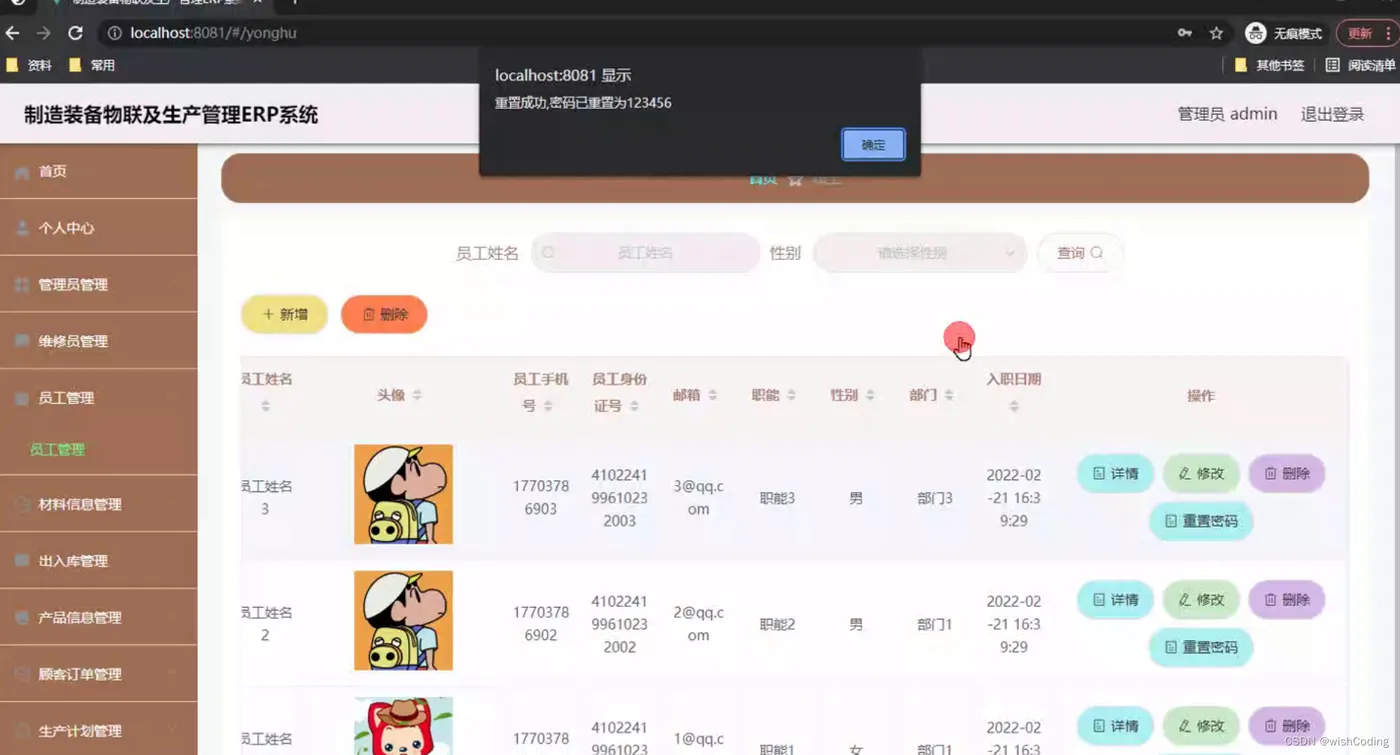Open the 阅读清单 reading list
Image resolution: width=1400 pixels, height=755 pixels.
[x=1360, y=65]
